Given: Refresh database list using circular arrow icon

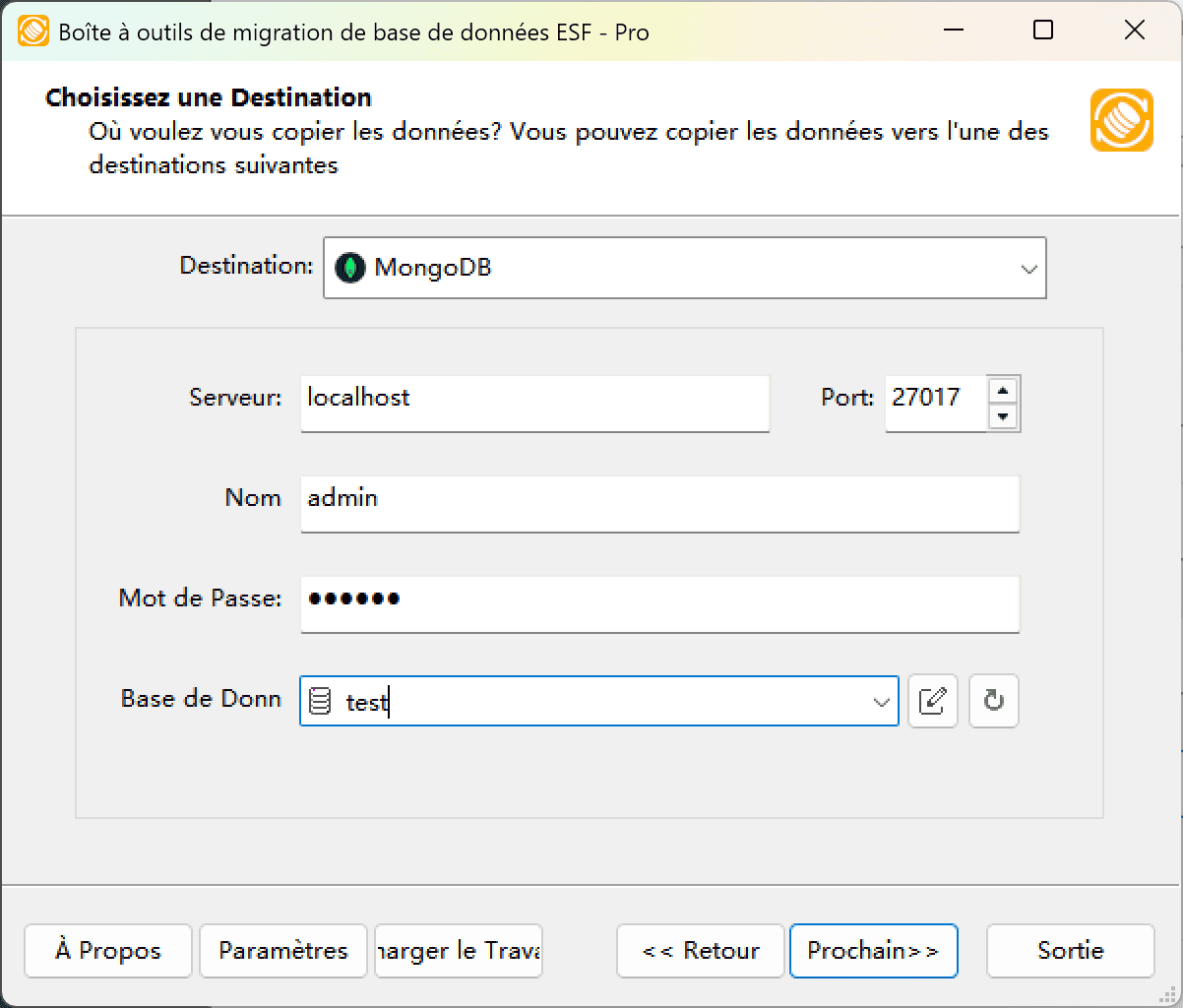Looking at the screenshot, I should (993, 701).
